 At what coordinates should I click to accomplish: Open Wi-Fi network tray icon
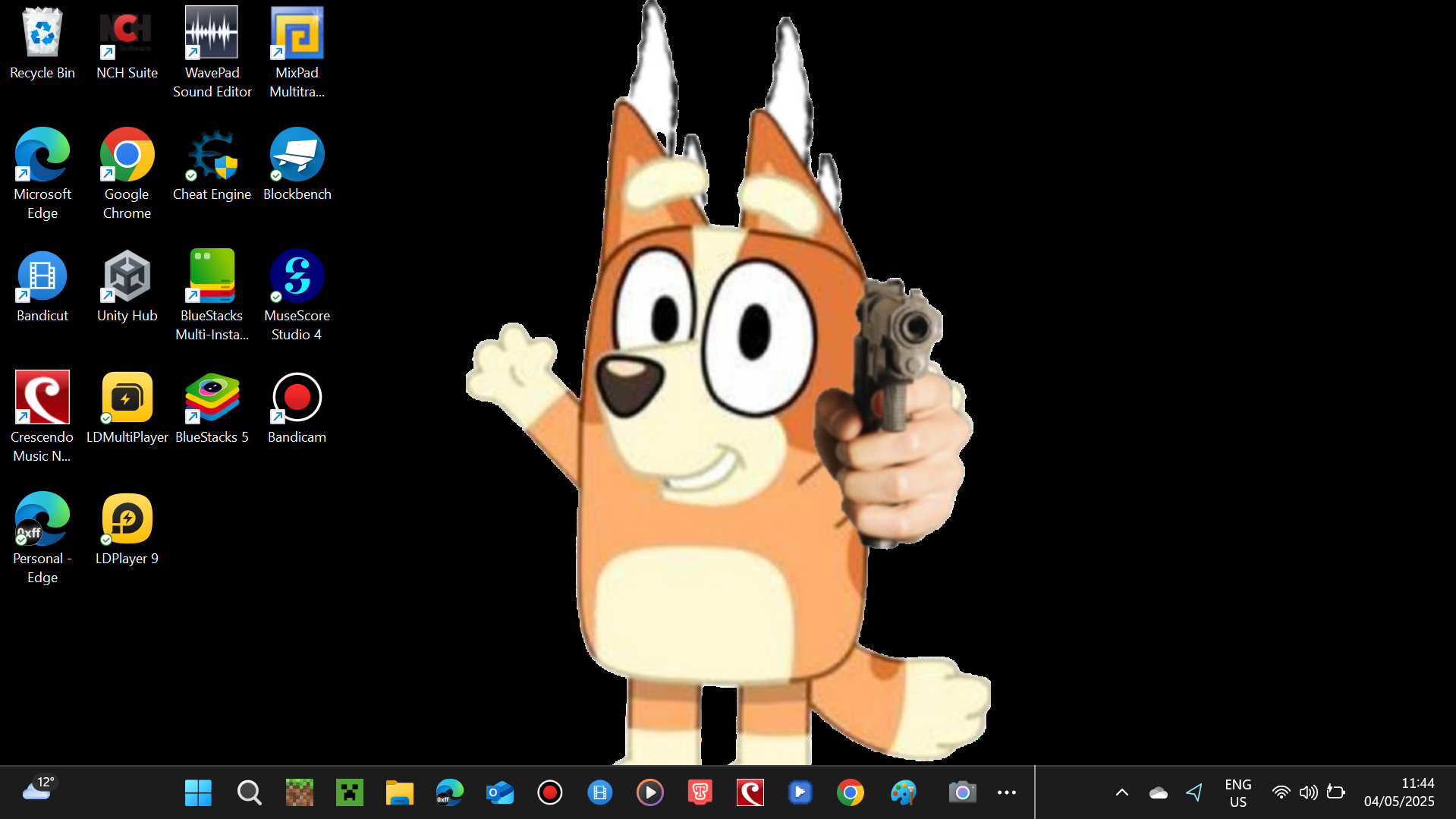pos(1281,792)
